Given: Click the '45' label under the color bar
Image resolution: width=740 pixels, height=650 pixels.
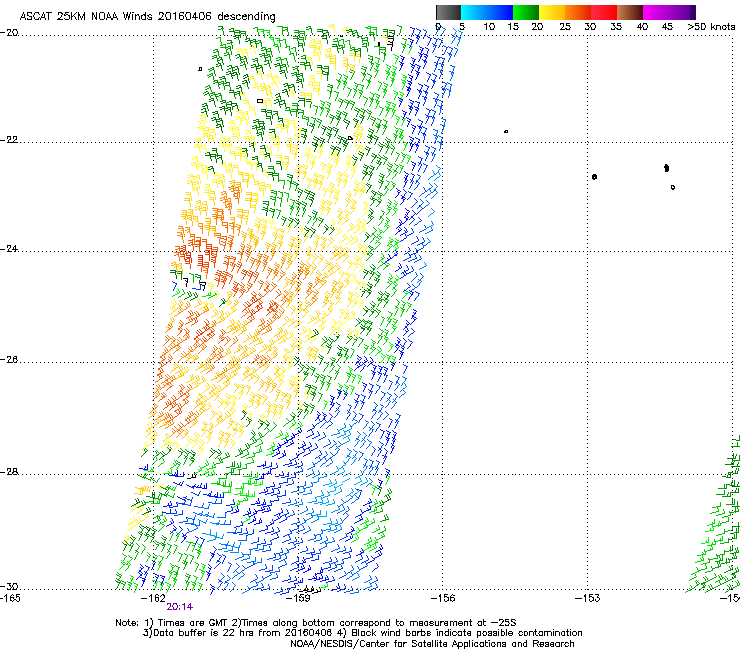Looking at the screenshot, I should [x=667, y=27].
